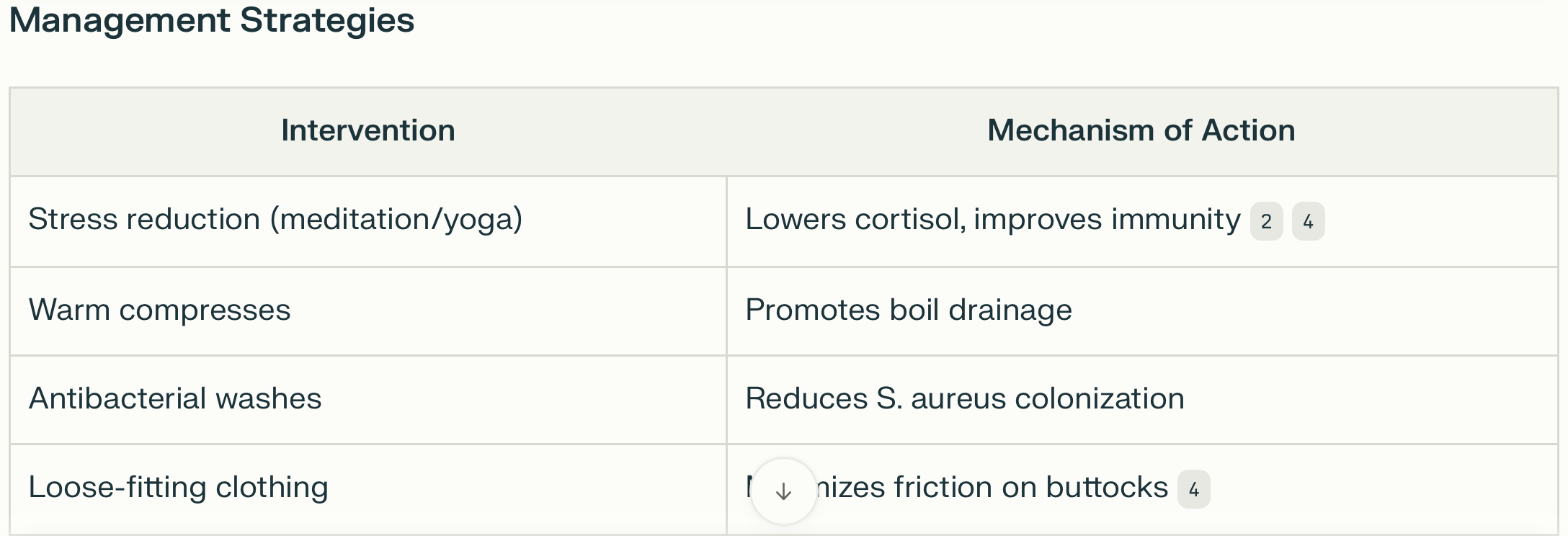
Task: Click the word "Strategies" in the heading
Action: click(327, 20)
